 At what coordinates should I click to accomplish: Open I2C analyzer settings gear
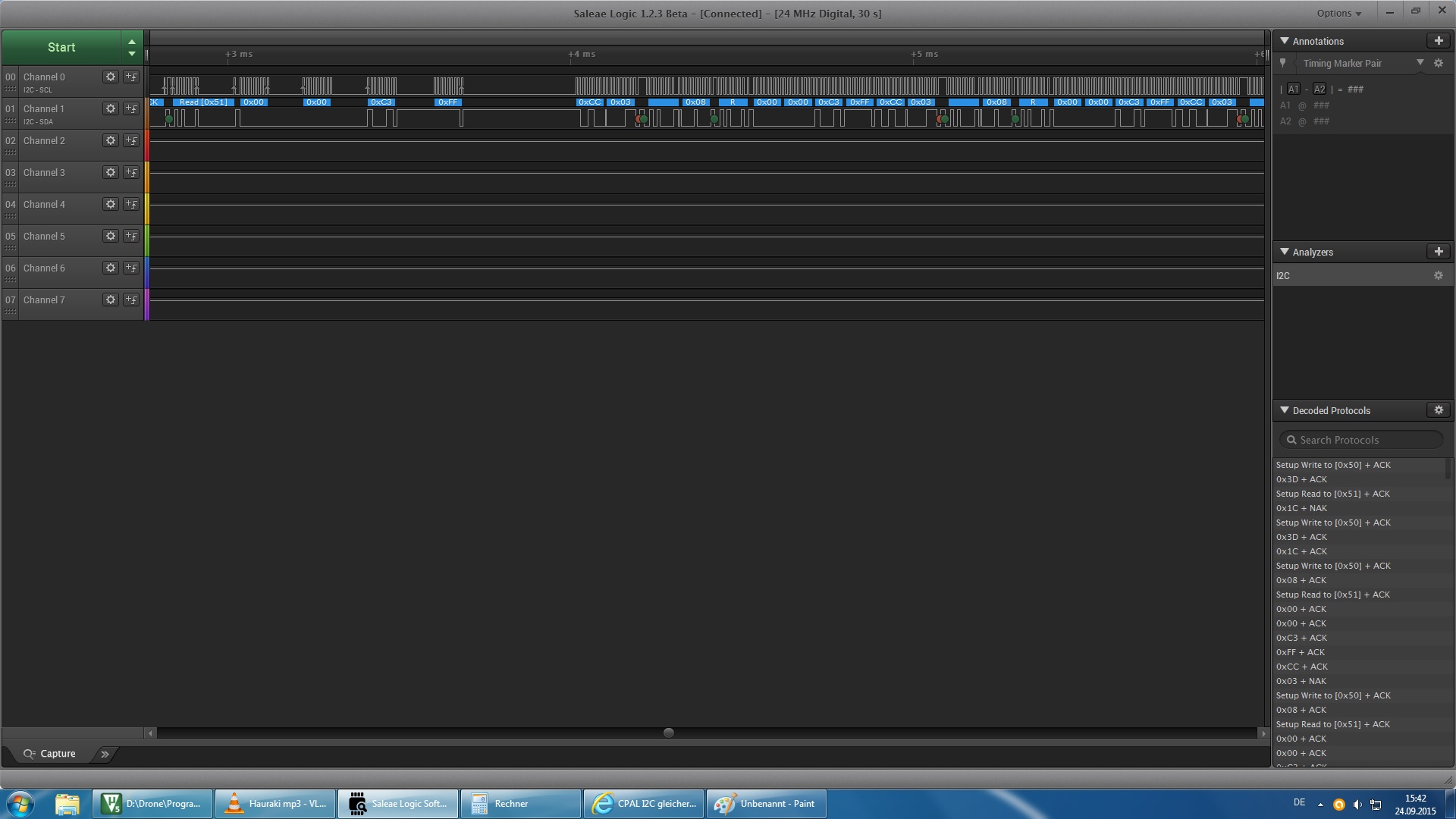click(1439, 276)
